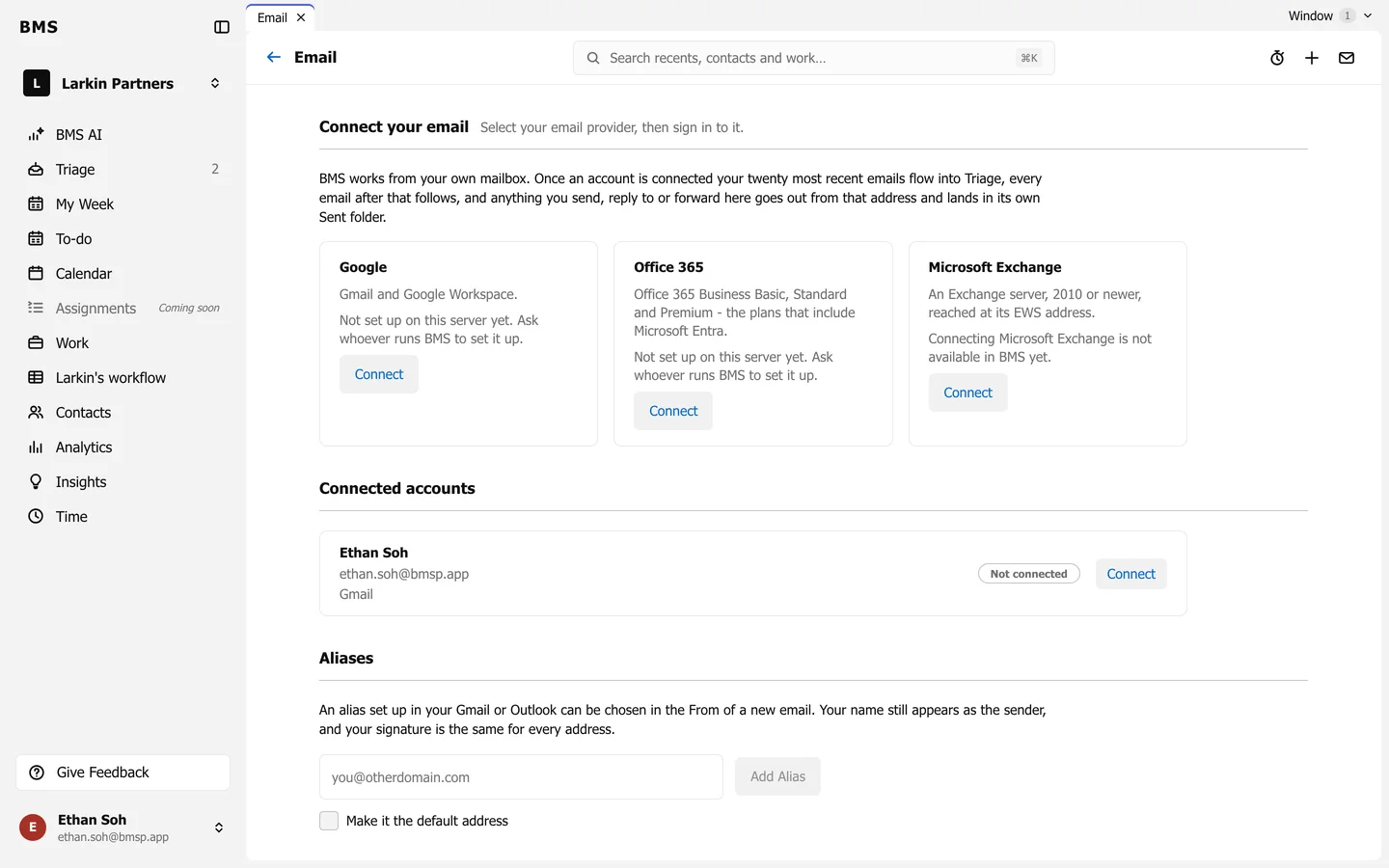The width and height of the screenshot is (1389, 868).
Task: Open Triage inbox in sidebar
Action: 123,170
